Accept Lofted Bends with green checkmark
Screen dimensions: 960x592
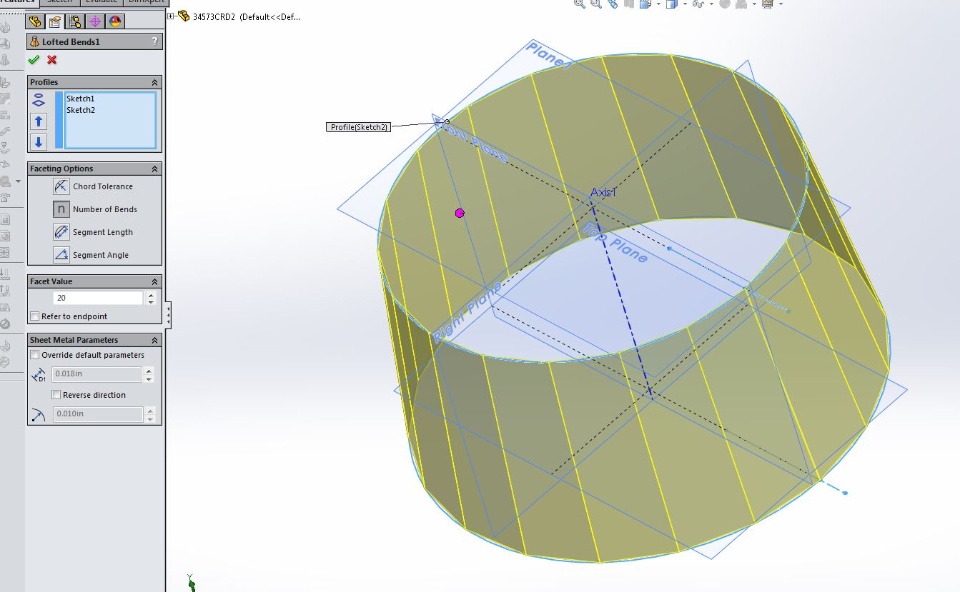(x=34, y=59)
